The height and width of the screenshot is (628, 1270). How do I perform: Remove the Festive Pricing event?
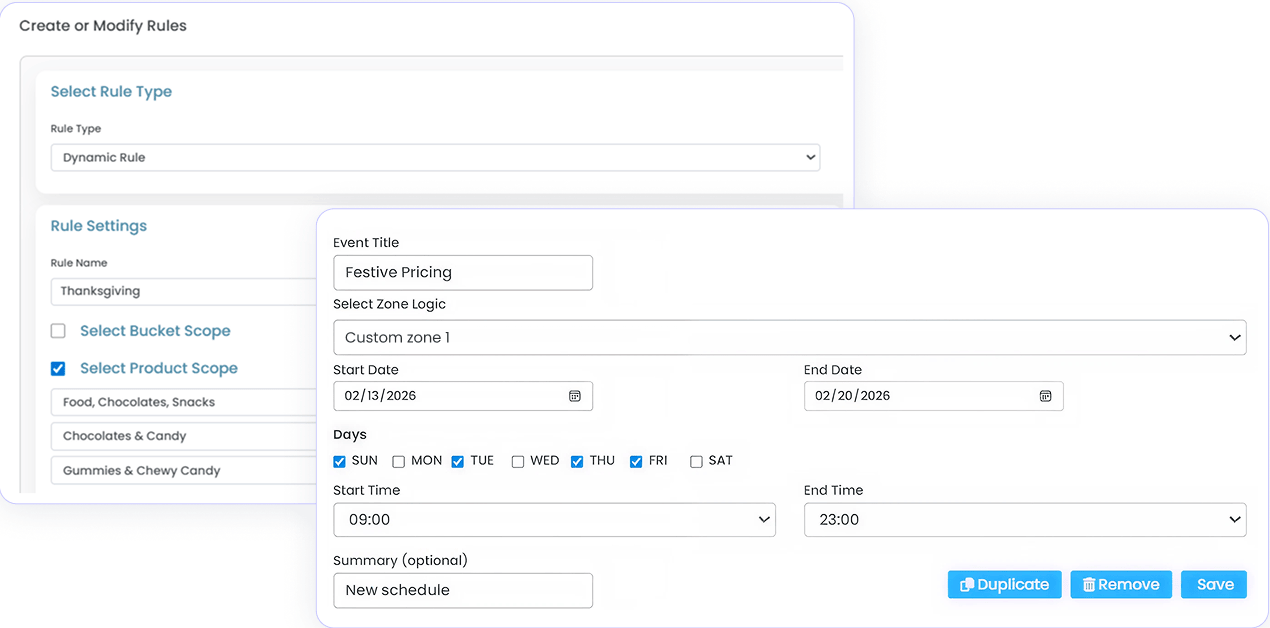point(1120,584)
